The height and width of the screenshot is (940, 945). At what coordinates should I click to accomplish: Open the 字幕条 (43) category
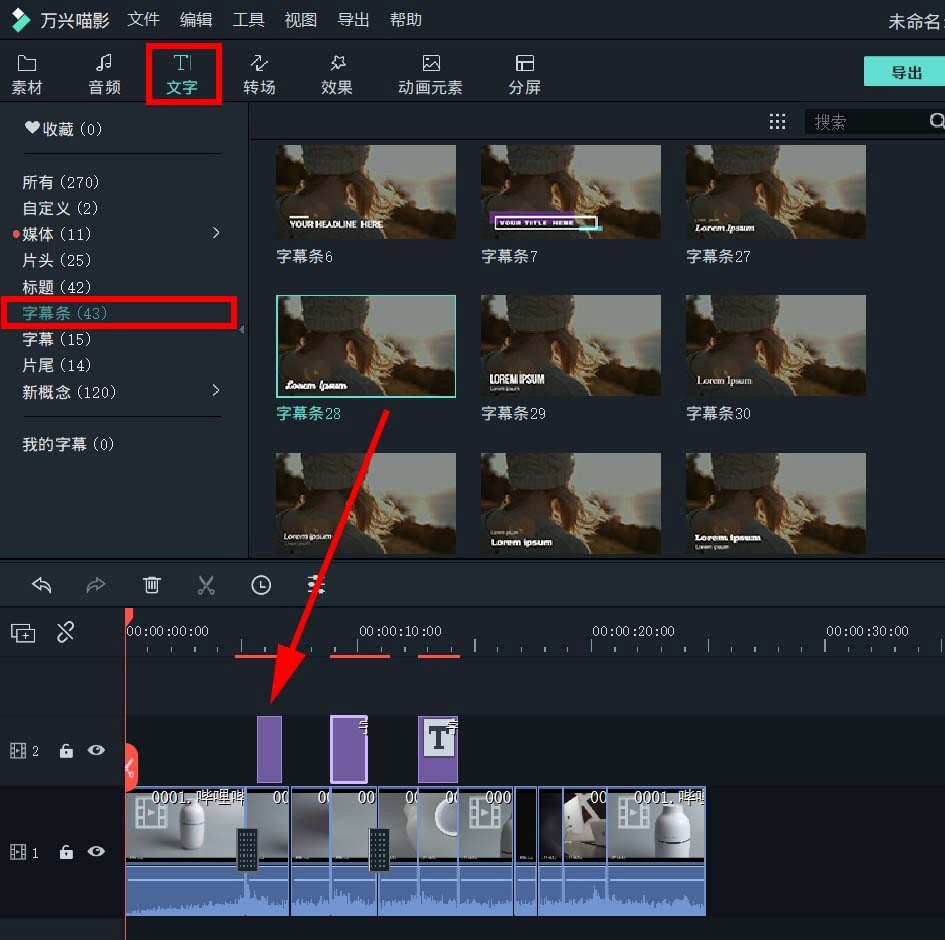(x=66, y=313)
